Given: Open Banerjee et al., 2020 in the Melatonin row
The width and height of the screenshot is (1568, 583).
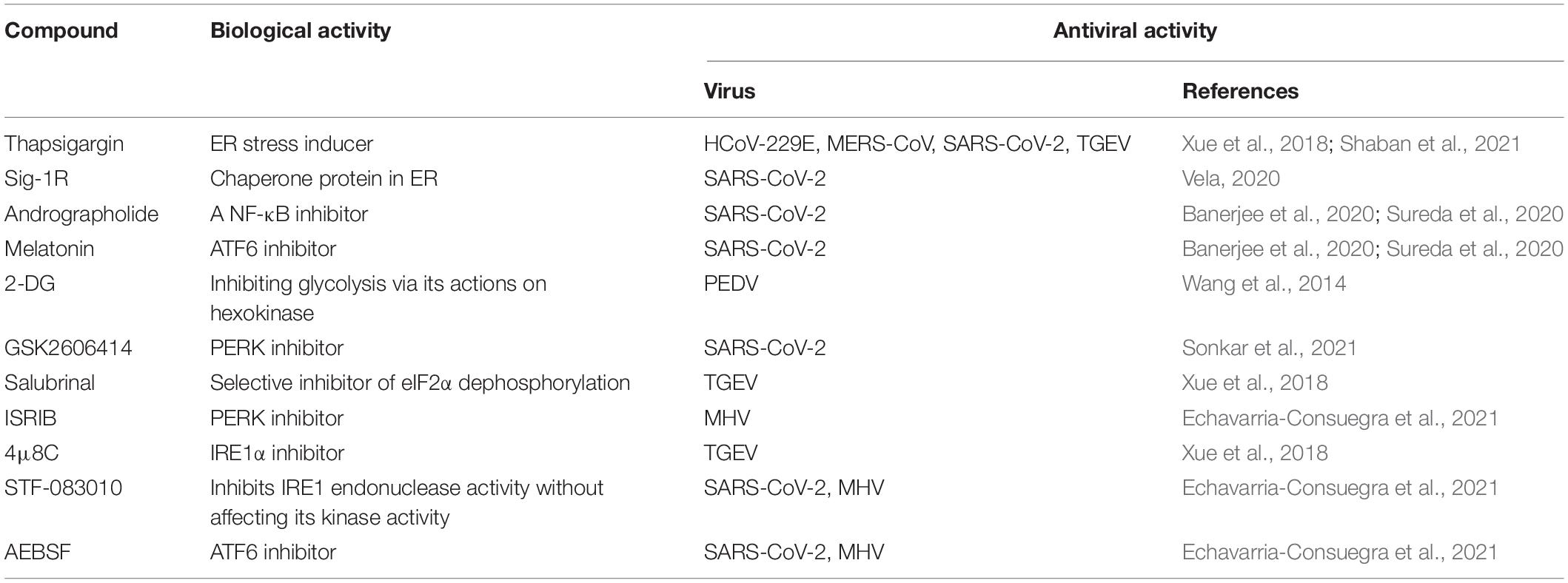Looking at the screenshot, I should (1278, 249).
